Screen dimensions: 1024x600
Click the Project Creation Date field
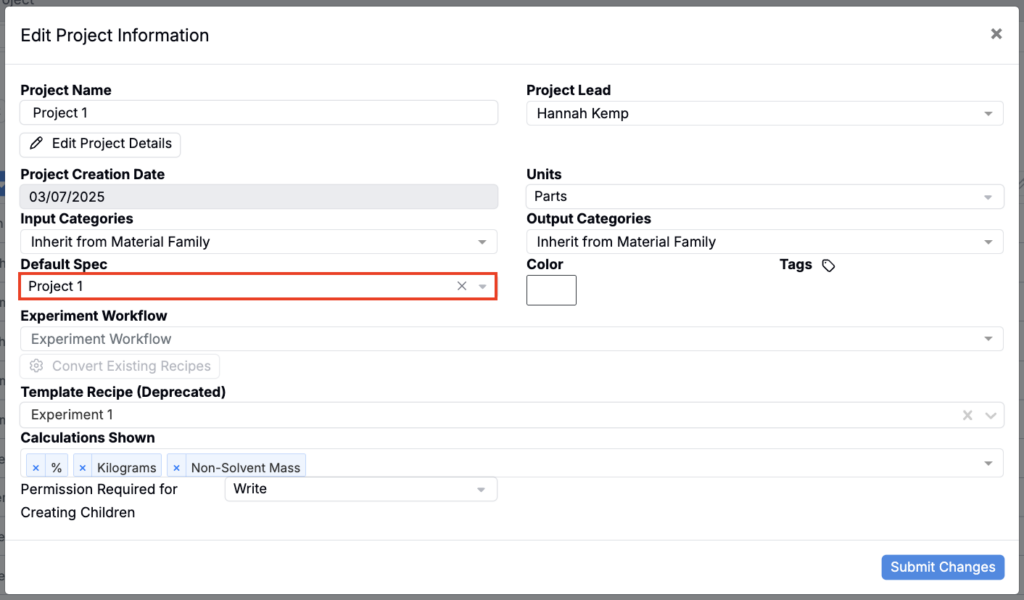click(x=258, y=197)
